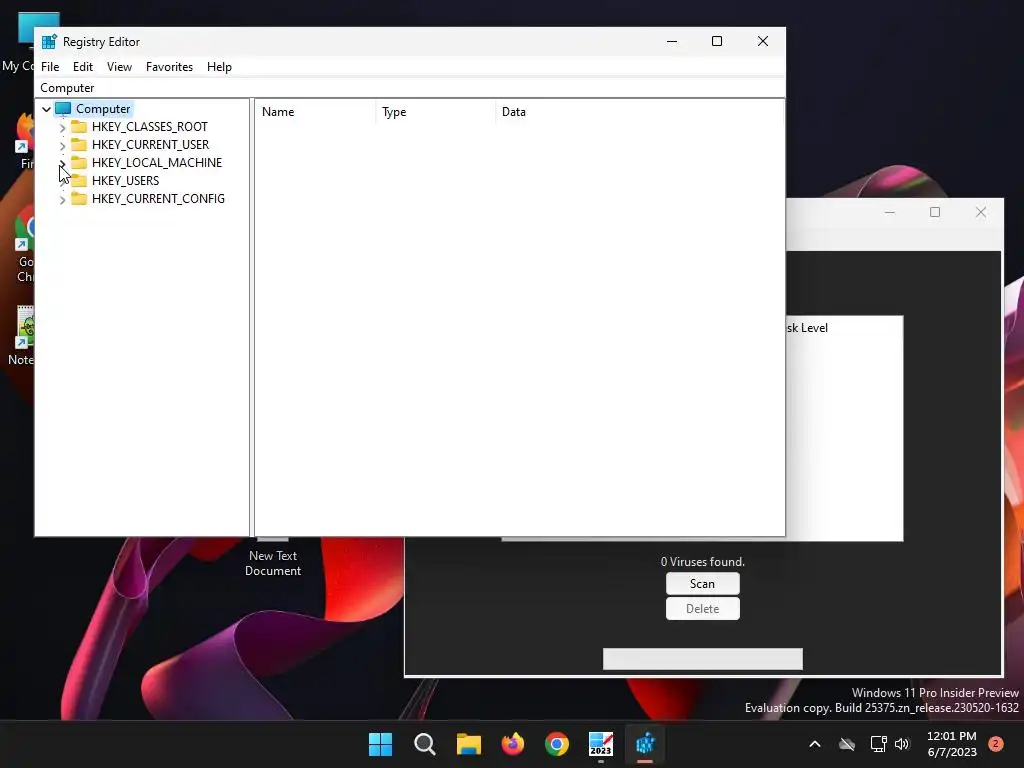Image resolution: width=1024 pixels, height=768 pixels.
Task: Expand the HKEY_CLASSES_ROOT key
Action: [x=63, y=127]
